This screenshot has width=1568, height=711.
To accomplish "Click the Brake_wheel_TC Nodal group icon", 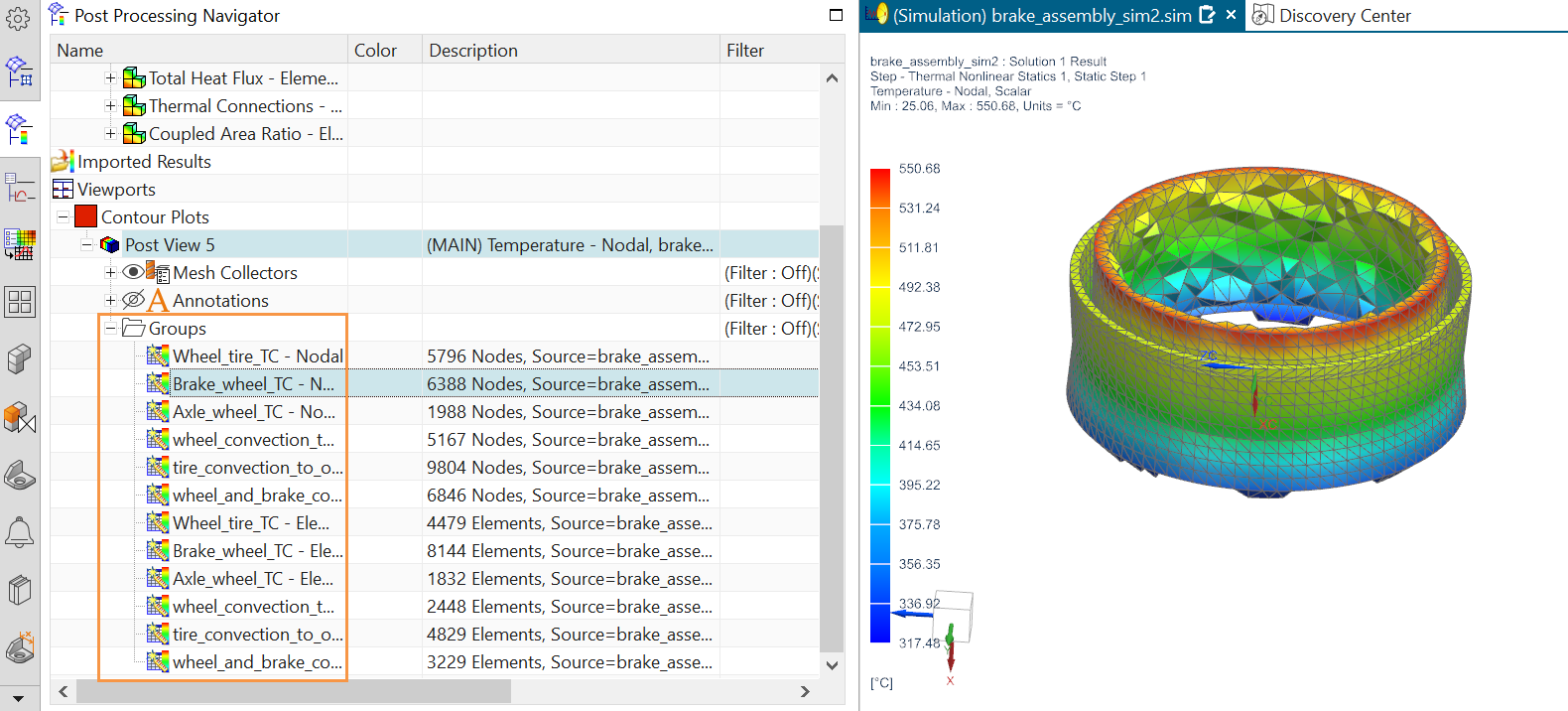I will (157, 383).
